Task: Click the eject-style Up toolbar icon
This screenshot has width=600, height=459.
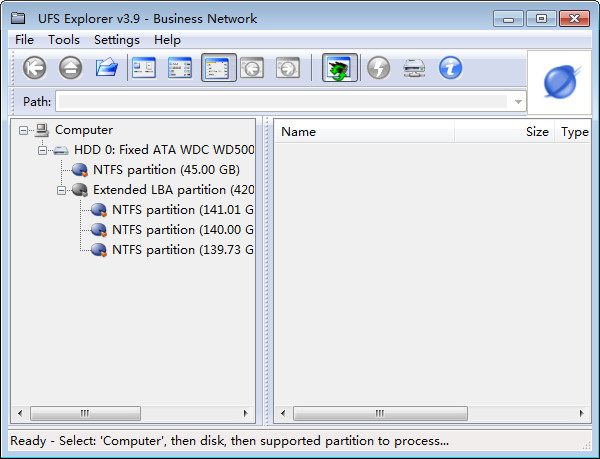Action: point(70,68)
